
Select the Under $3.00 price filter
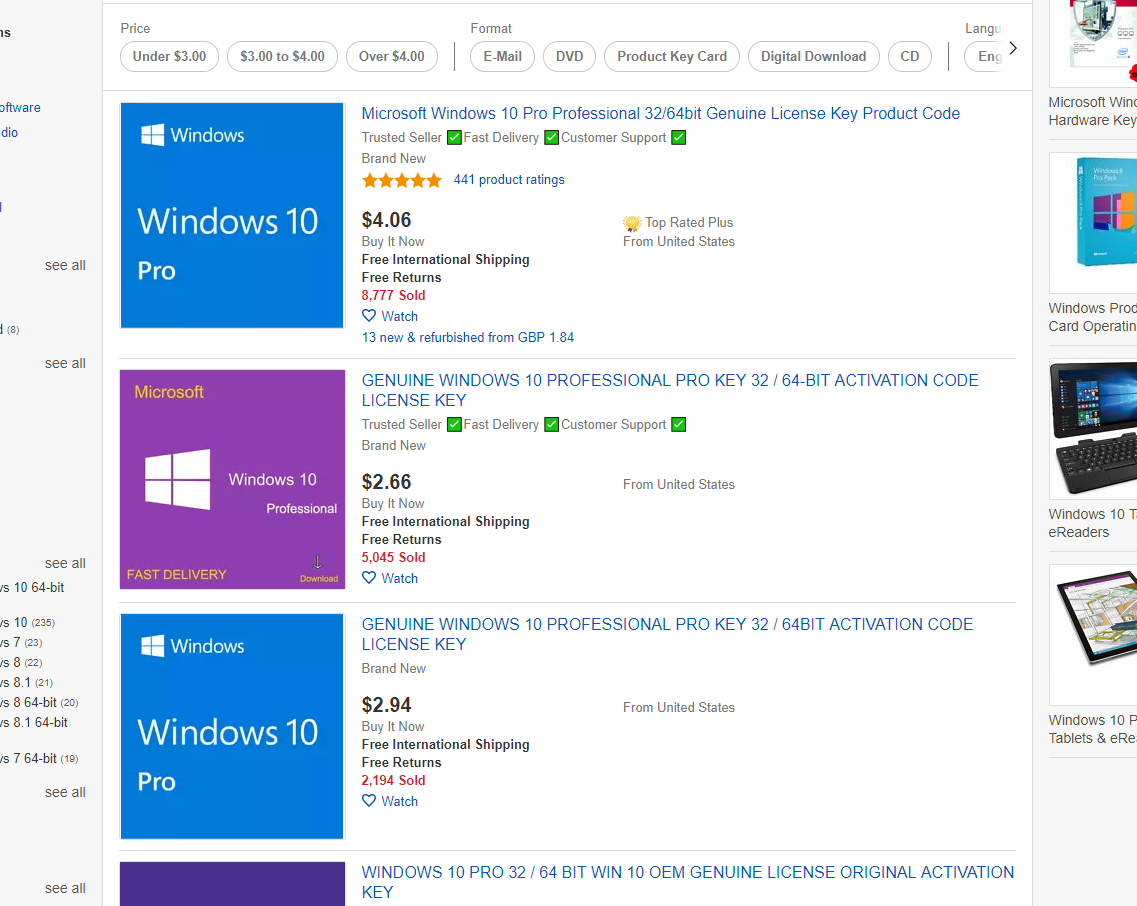coord(169,57)
